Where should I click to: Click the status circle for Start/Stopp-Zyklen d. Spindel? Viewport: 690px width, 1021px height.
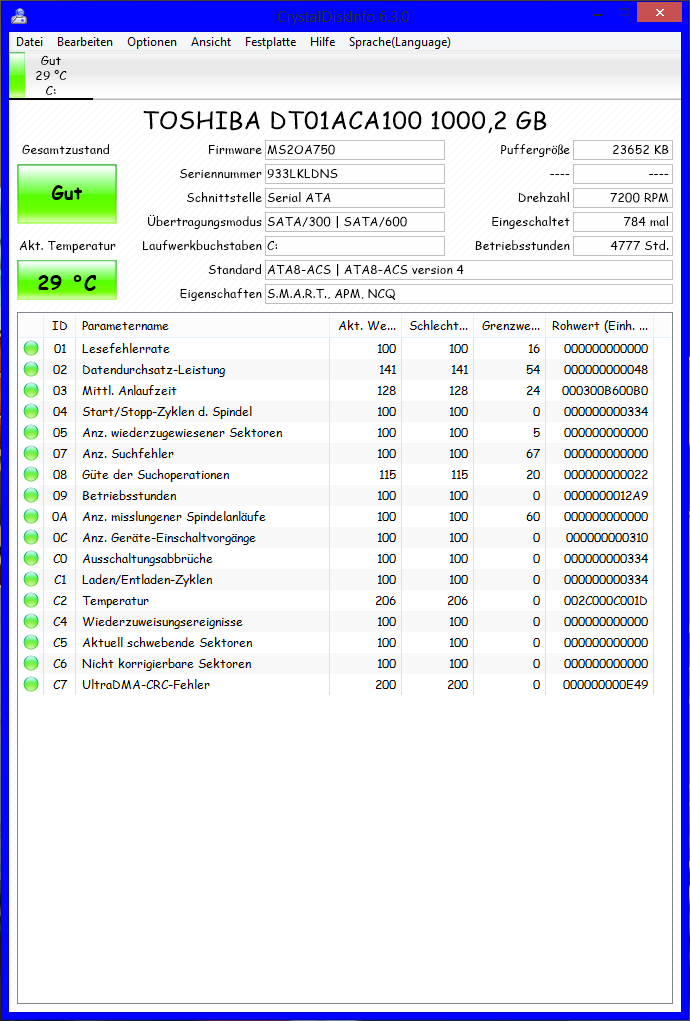click(x=31, y=412)
